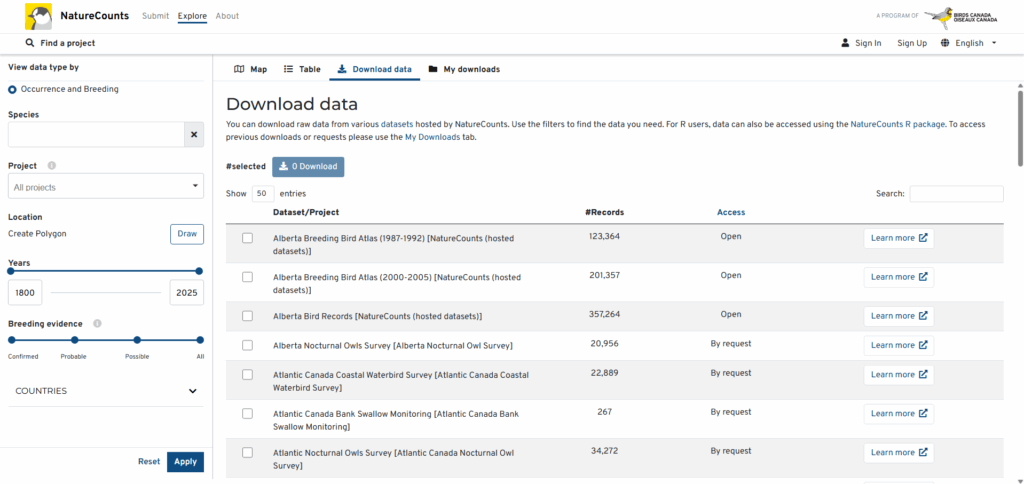This screenshot has width=1024, height=484.
Task: Switch to the Table tab
Action: point(302,69)
